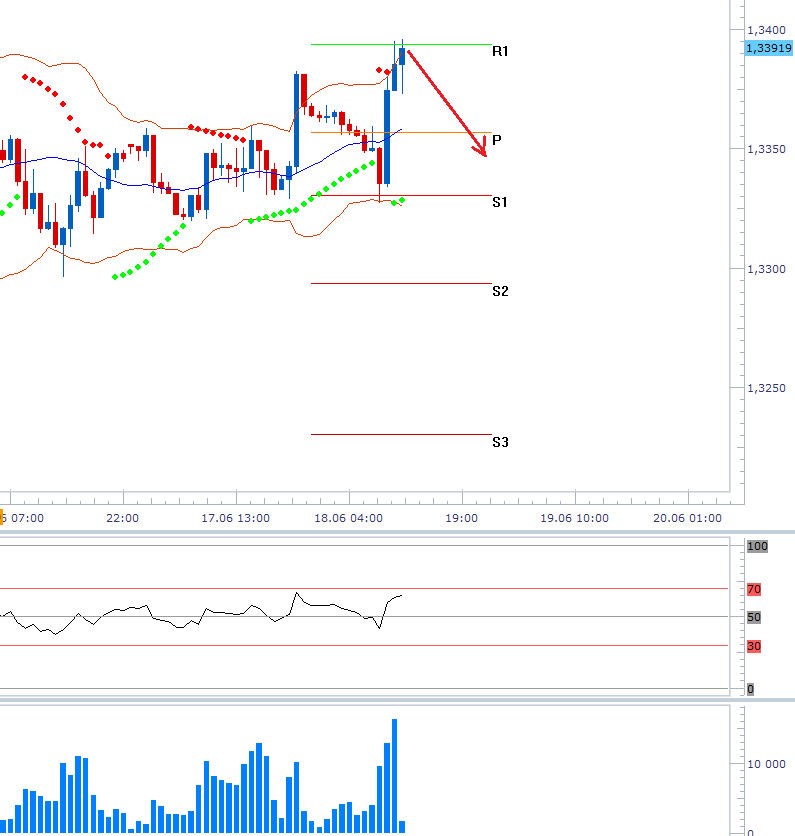The height and width of the screenshot is (836, 795).
Task: Click the S1 support label
Action: pyautogui.click(x=500, y=202)
